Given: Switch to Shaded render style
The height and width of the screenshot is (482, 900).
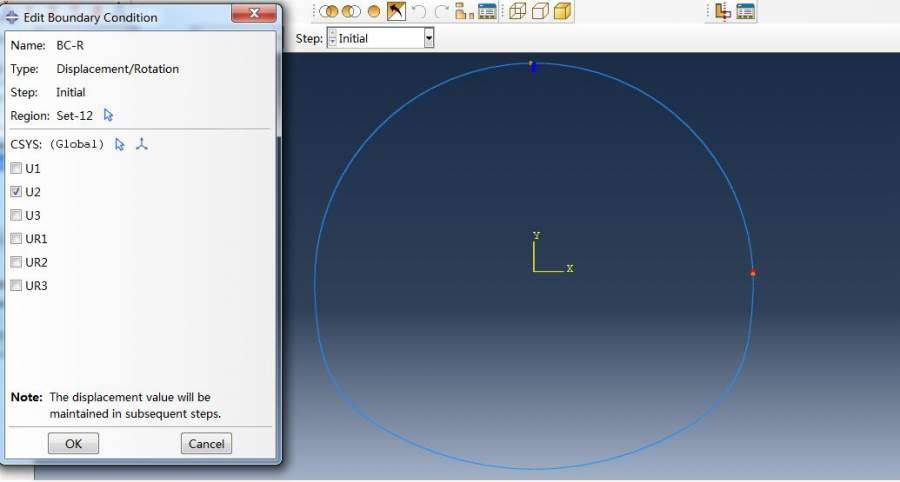Looking at the screenshot, I should point(562,11).
